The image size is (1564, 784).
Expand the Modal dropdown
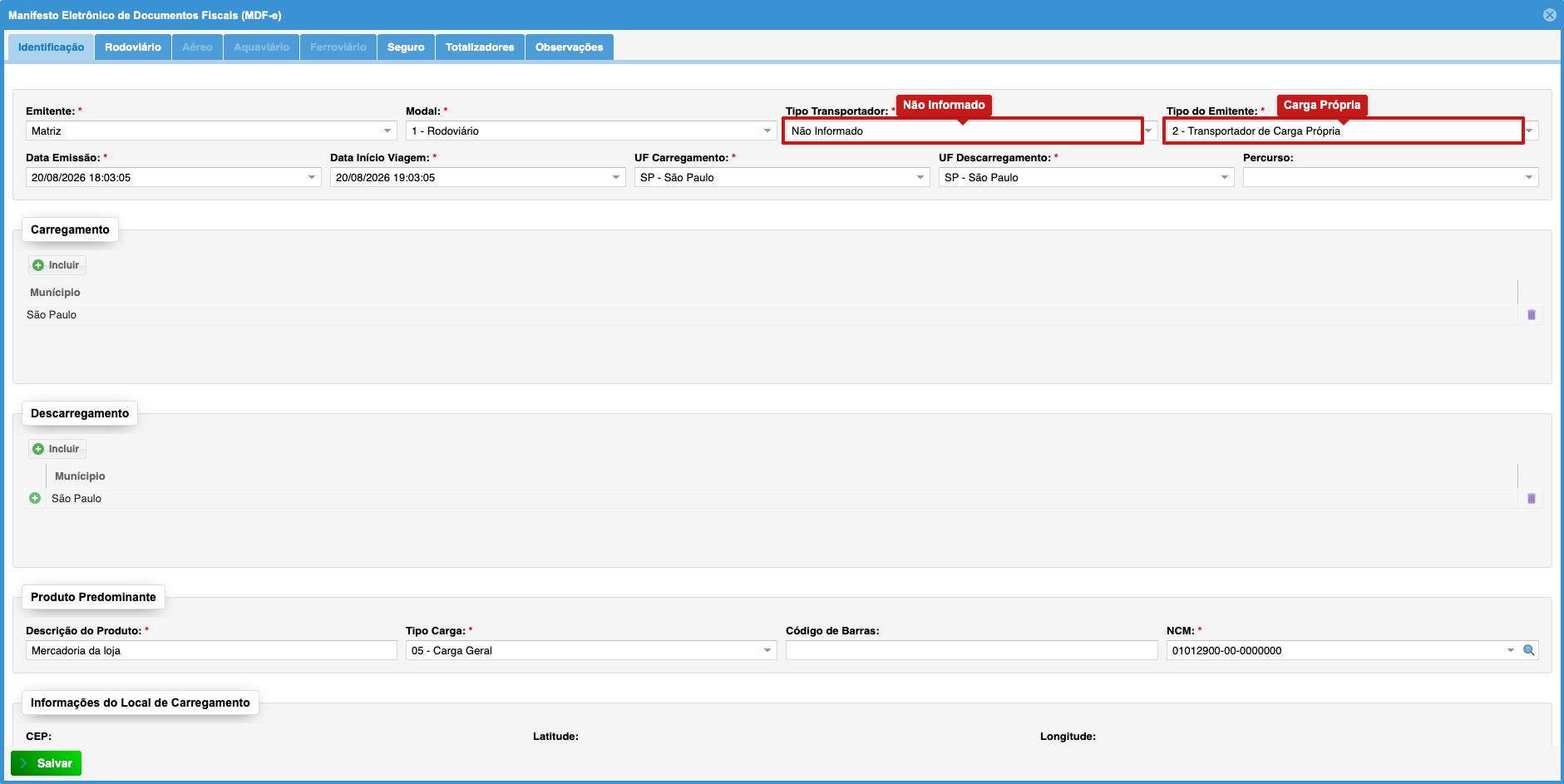[767, 131]
